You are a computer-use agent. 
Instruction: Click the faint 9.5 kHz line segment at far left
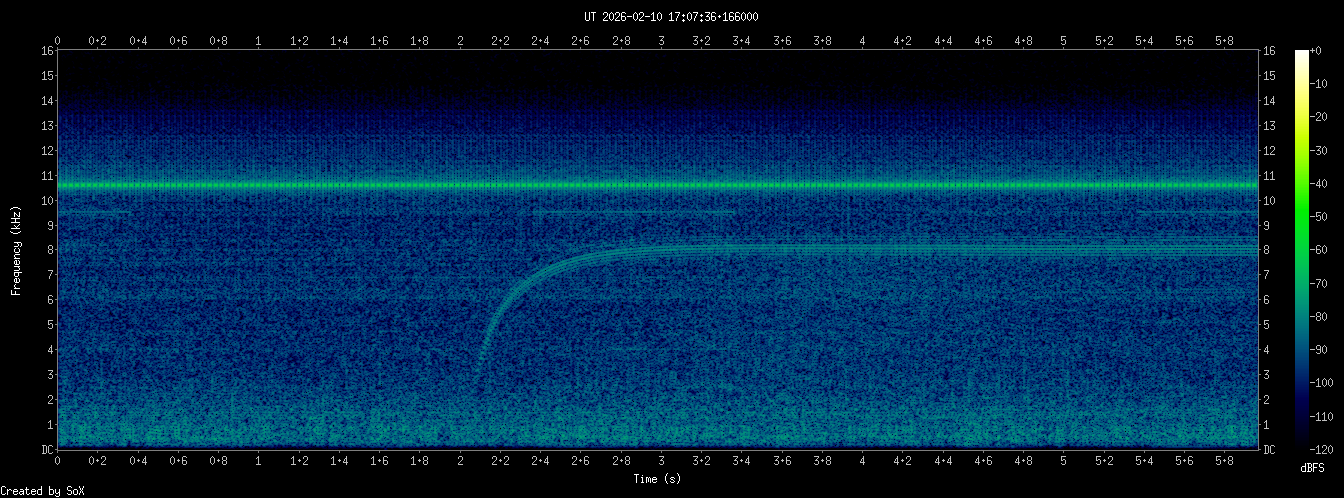click(x=95, y=213)
